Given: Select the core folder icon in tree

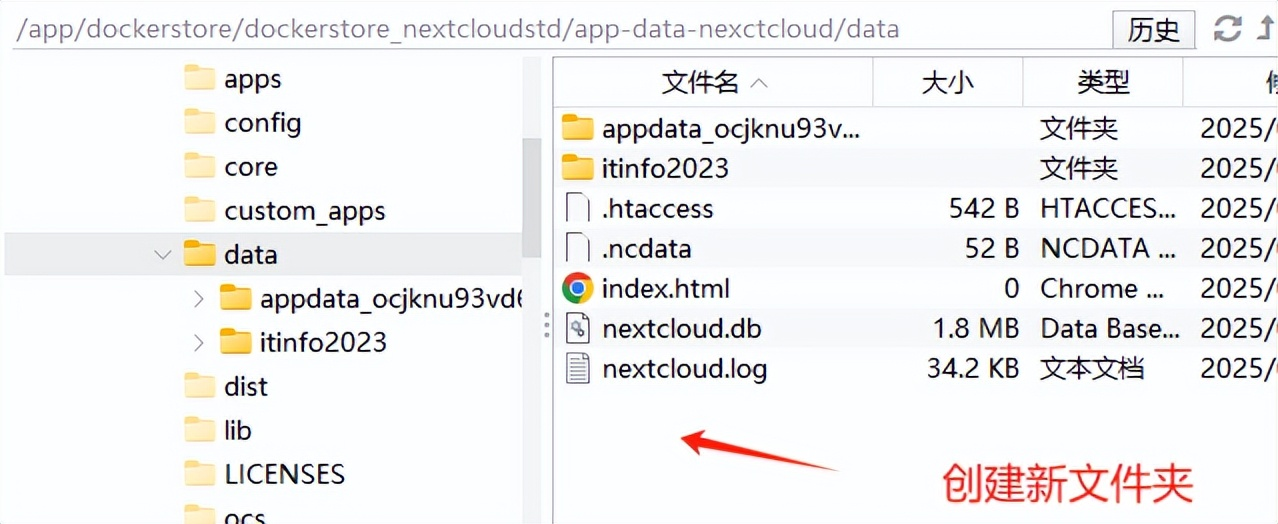Looking at the screenshot, I should pyautogui.click(x=200, y=166).
